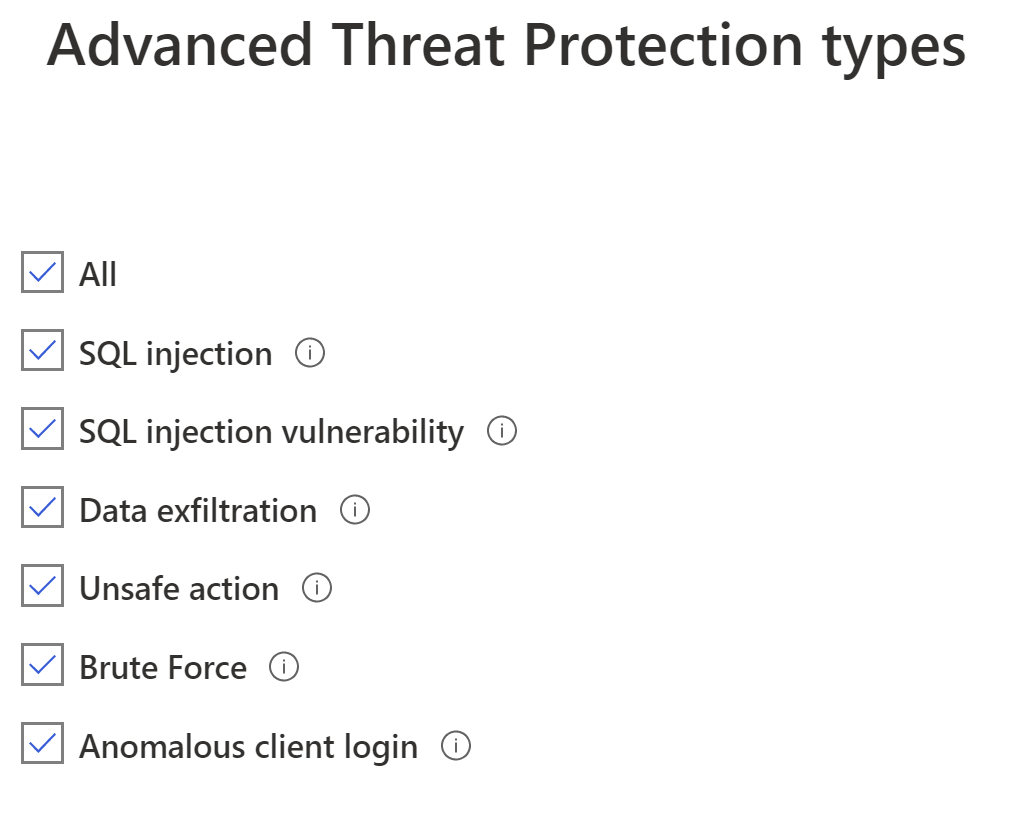Click the 'Anomalous client login' label
Screen dimensions: 1018x814
(249, 747)
